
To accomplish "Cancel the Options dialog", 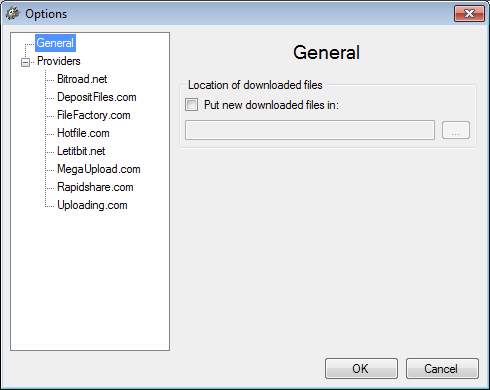I will 442,368.
